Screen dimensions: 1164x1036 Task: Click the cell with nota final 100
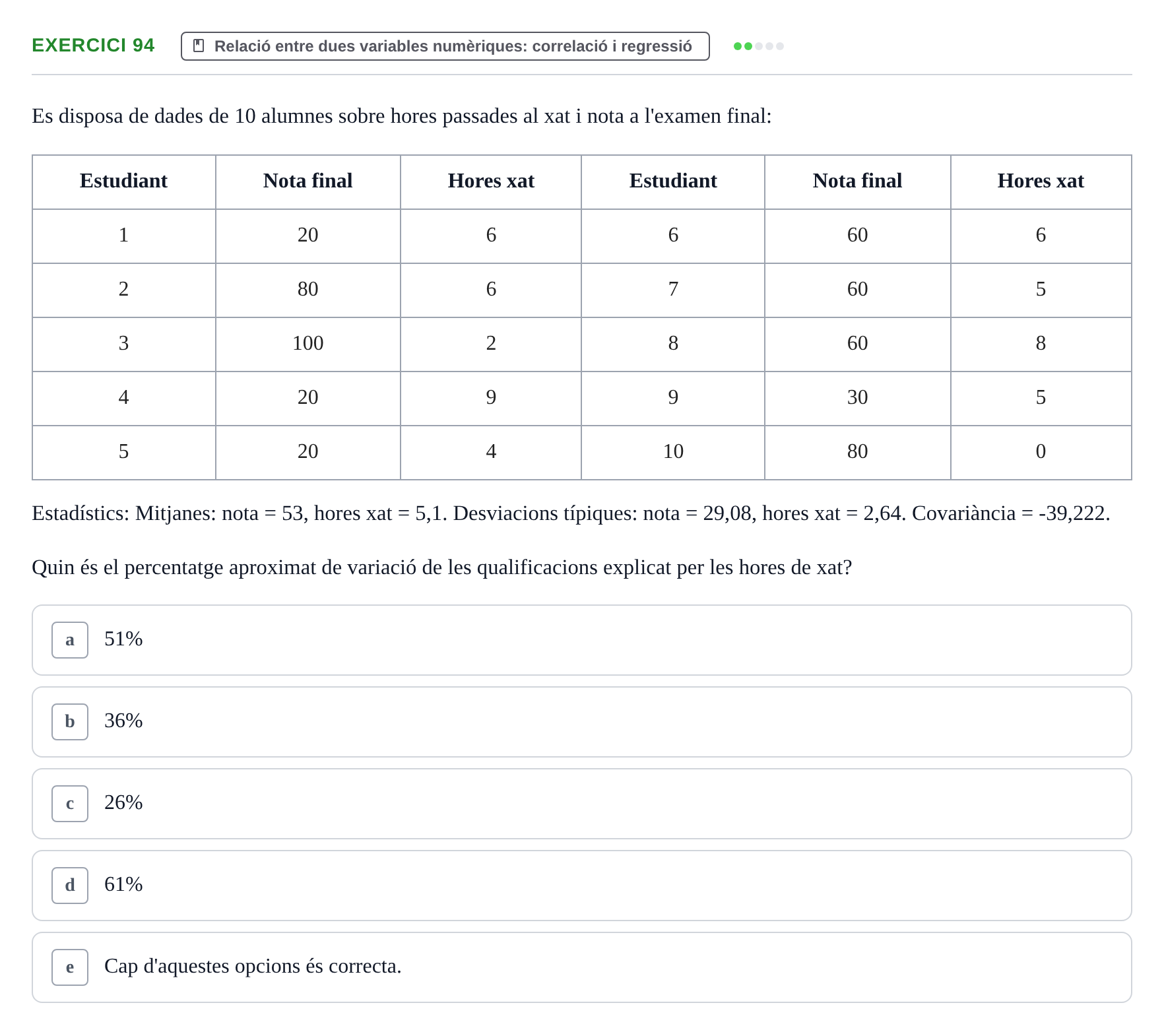[308, 344]
